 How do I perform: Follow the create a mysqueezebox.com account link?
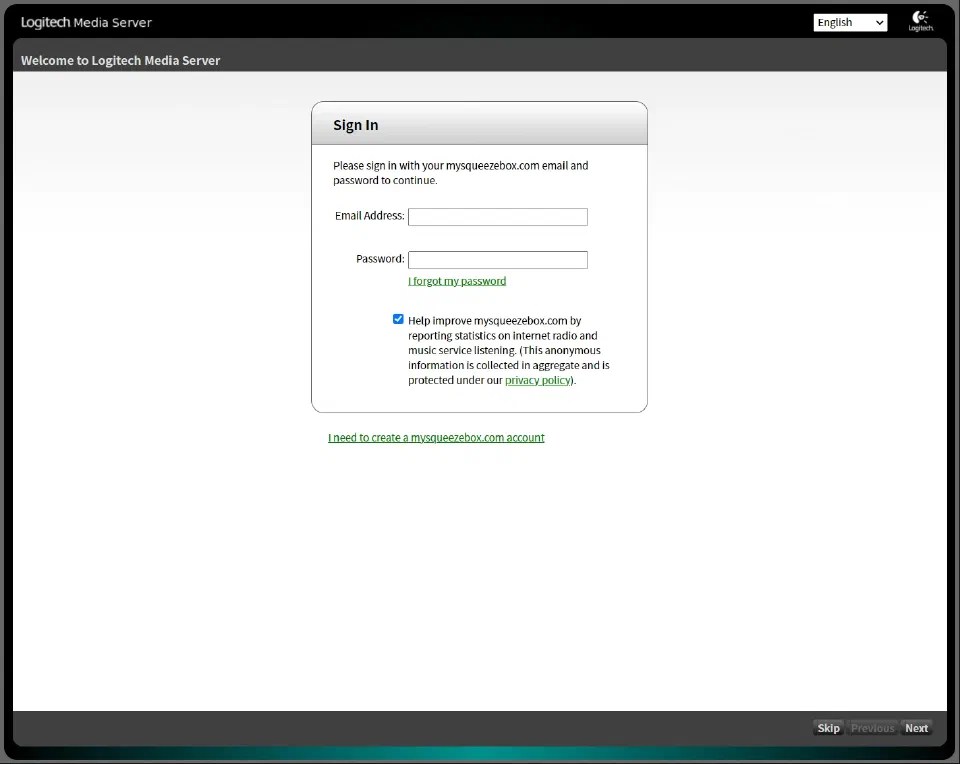[x=436, y=438]
